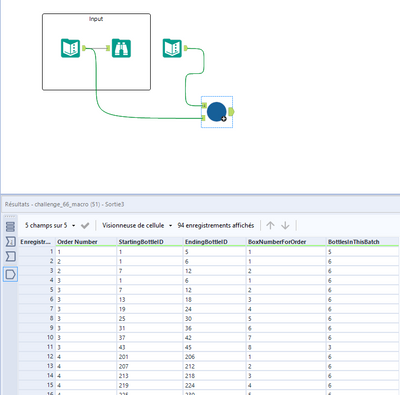Click output anchor of standalone Text Input tool
The width and height of the screenshot is (400, 395).
click(x=186, y=48)
